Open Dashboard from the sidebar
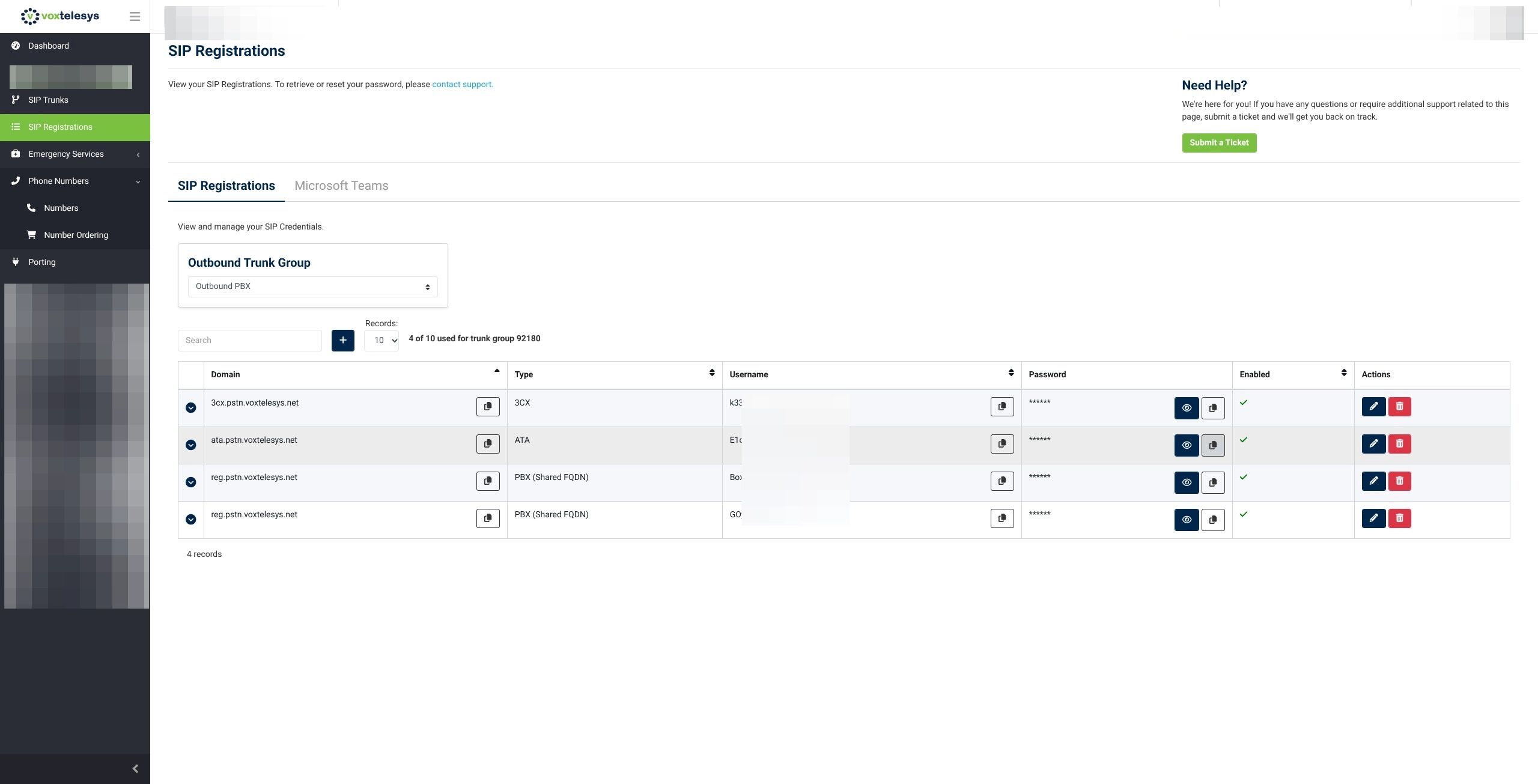The height and width of the screenshot is (784, 1538). coord(75,46)
